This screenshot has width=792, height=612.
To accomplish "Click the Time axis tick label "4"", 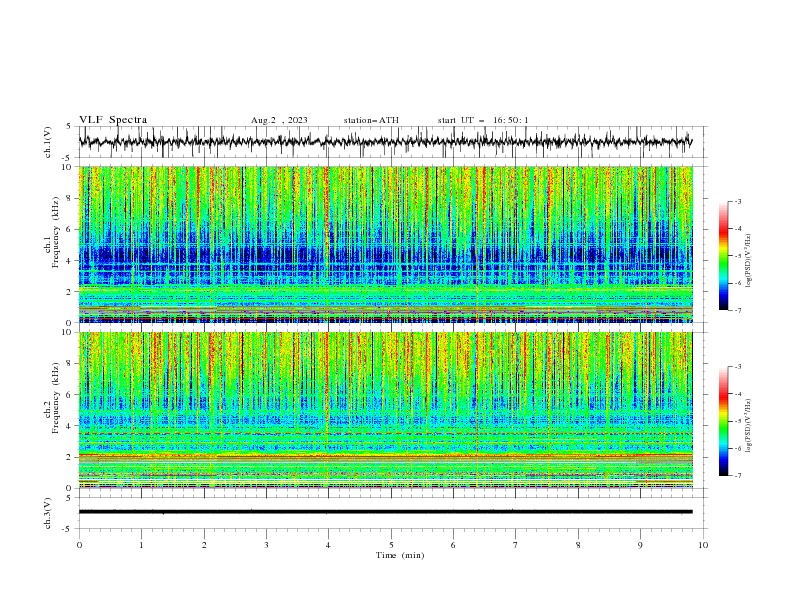I will point(328,545).
